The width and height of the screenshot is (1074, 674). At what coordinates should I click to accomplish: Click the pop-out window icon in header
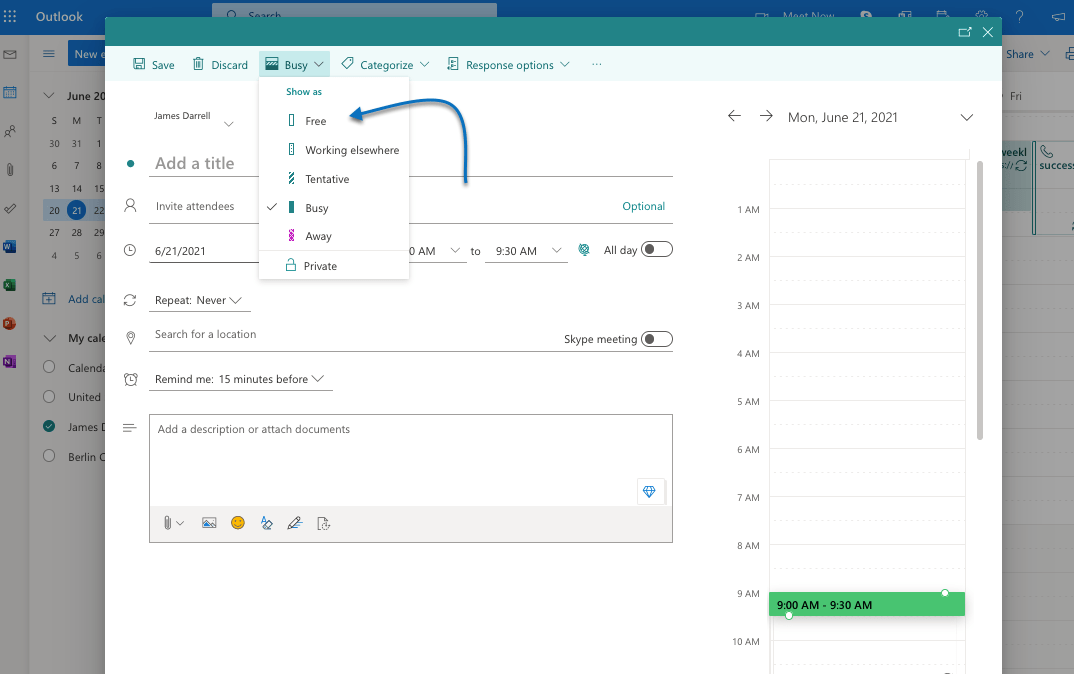tap(964, 32)
